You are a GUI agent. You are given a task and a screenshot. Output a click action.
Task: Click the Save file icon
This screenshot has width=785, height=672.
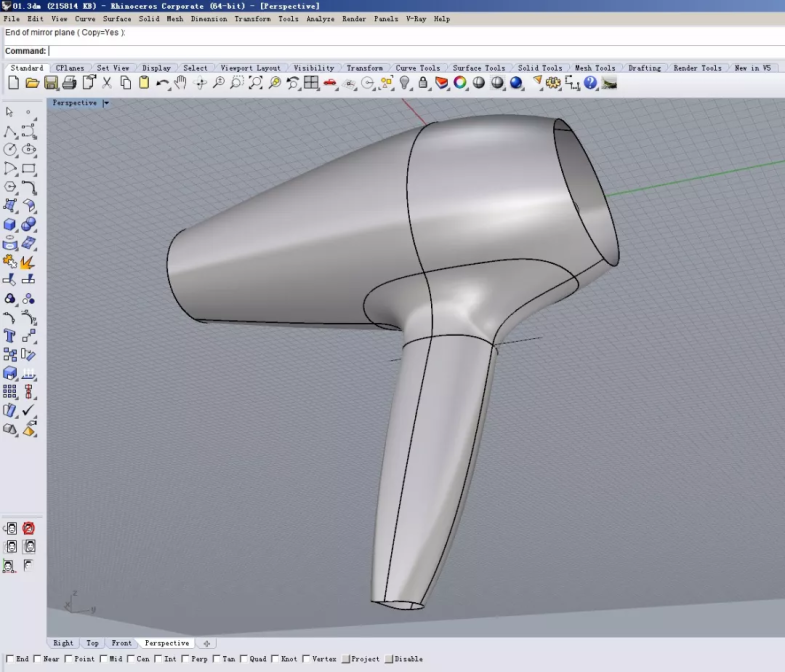pyautogui.click(x=50, y=83)
